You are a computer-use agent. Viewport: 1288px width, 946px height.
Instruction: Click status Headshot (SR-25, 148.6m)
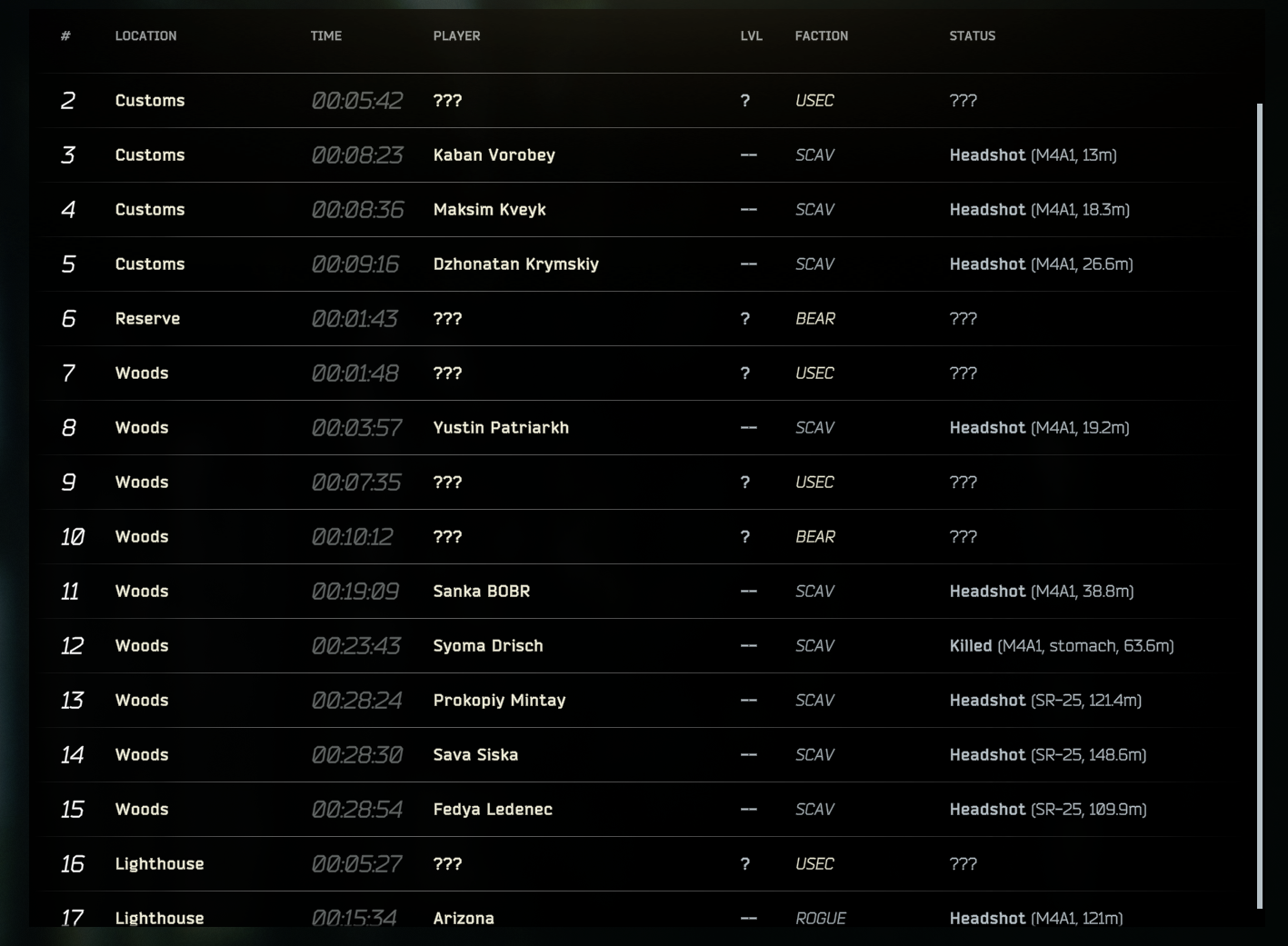(x=1048, y=755)
